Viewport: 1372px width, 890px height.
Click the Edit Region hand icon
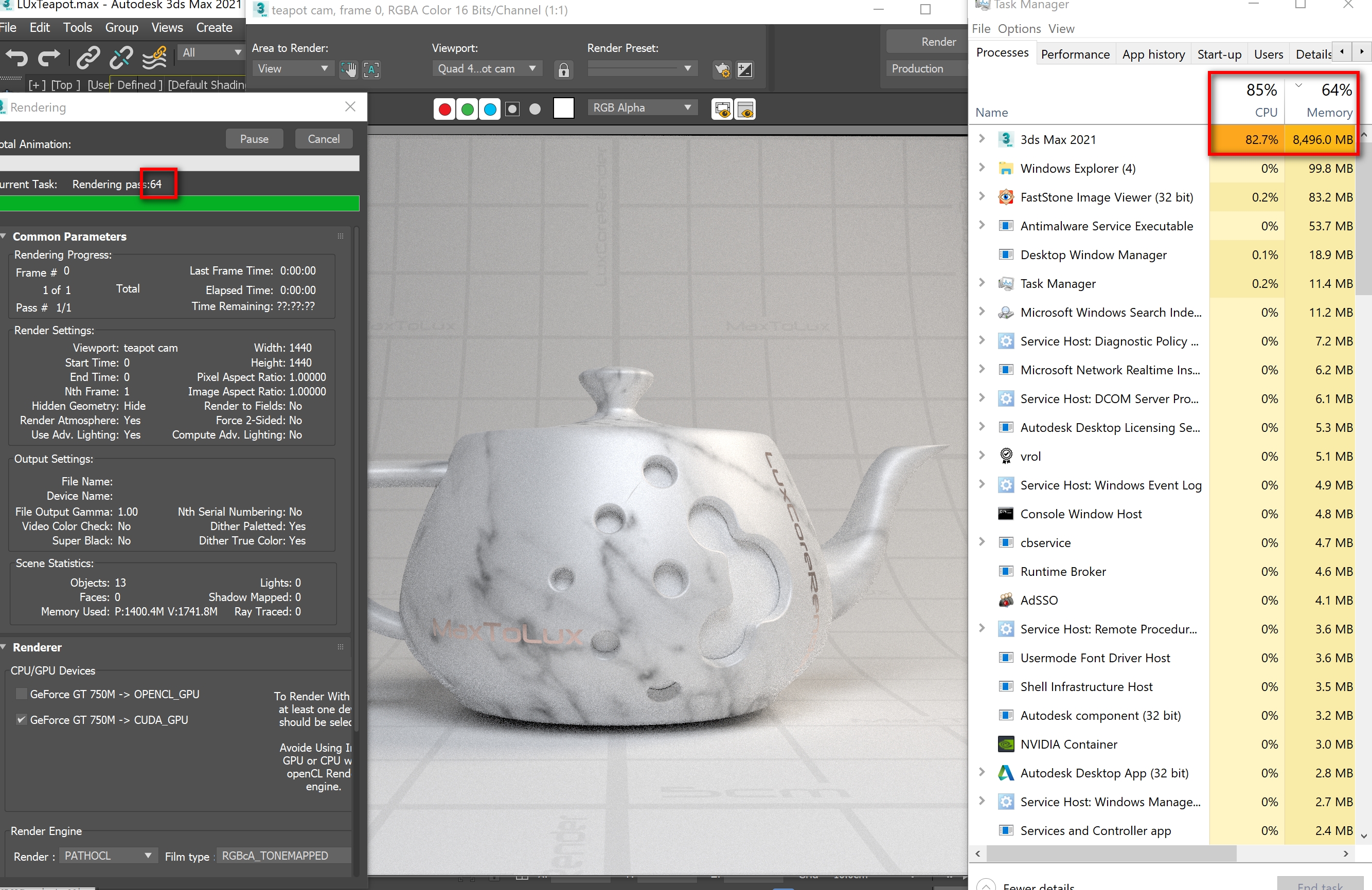348,70
